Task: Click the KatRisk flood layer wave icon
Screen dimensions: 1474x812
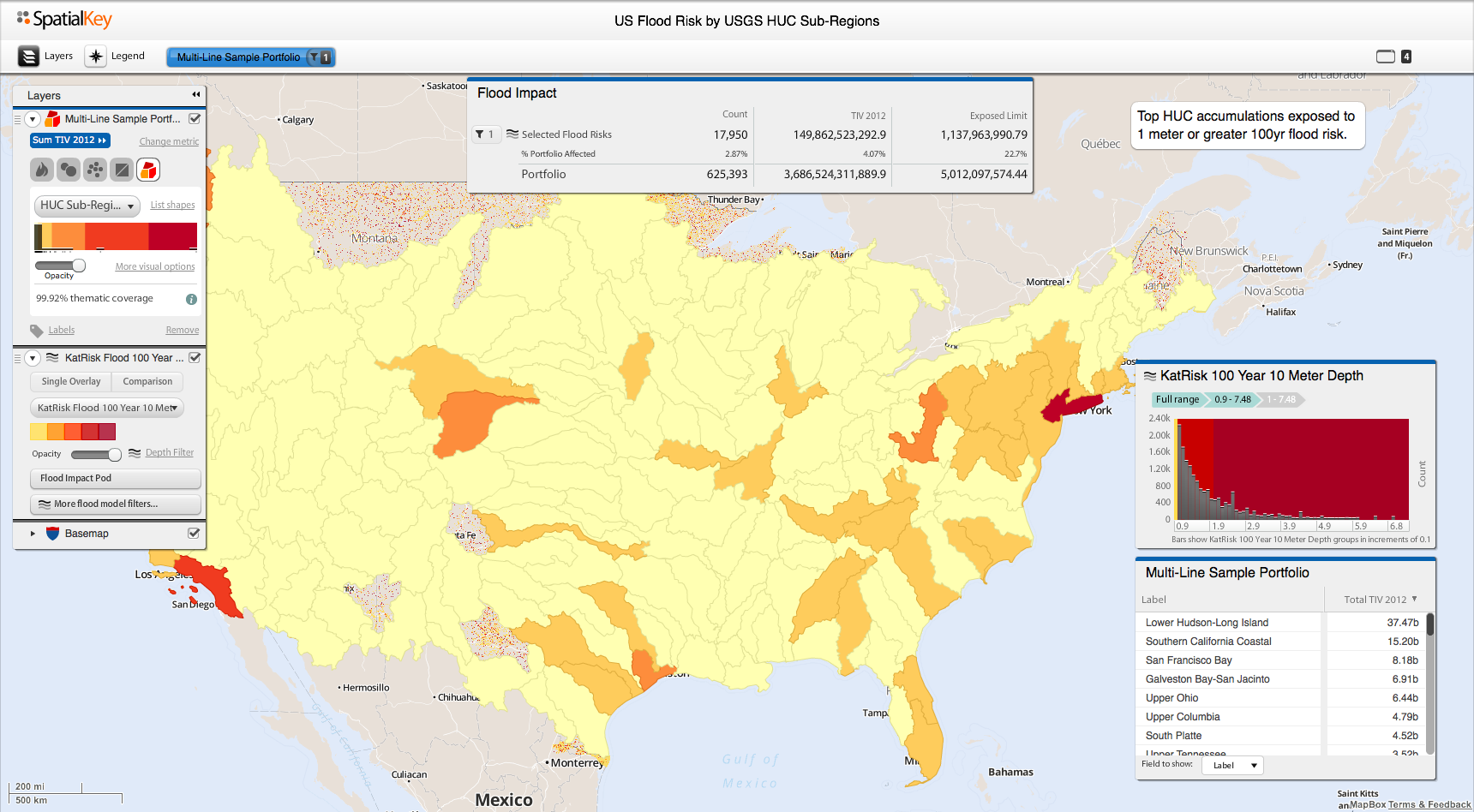Action: [52, 358]
